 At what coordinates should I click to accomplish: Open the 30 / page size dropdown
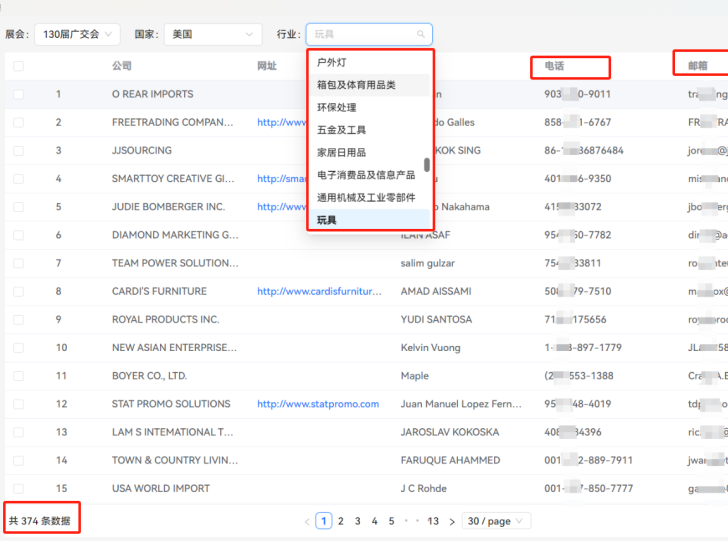coord(496,521)
